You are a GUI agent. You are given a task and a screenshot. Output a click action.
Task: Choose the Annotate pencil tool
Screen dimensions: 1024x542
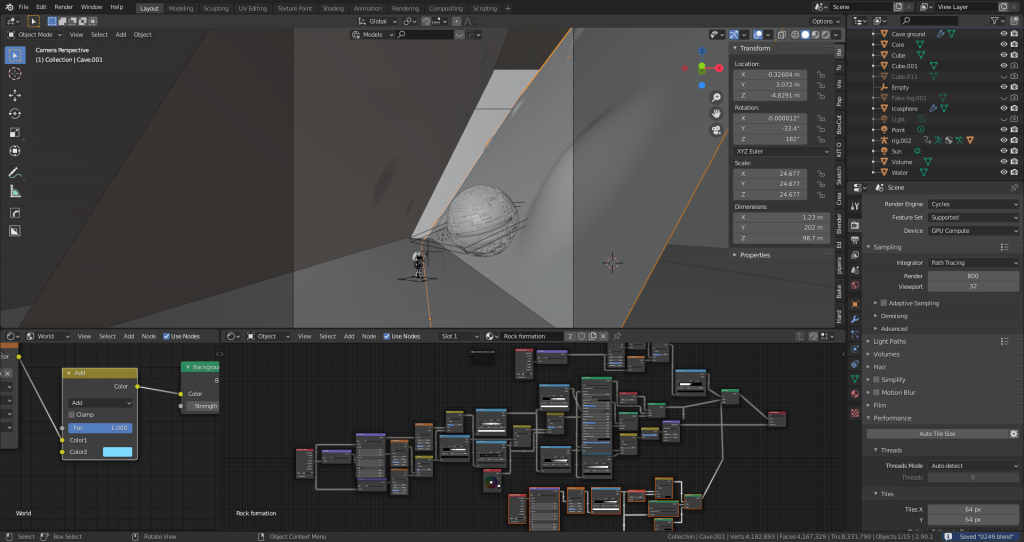coord(15,172)
